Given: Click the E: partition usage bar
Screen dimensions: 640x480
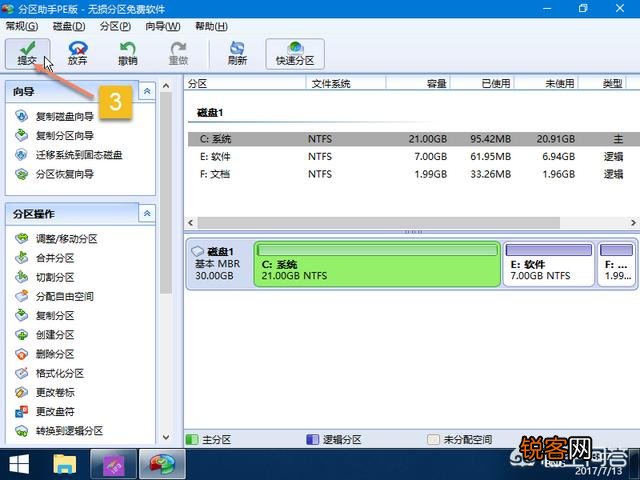Looking at the screenshot, I should point(549,250).
